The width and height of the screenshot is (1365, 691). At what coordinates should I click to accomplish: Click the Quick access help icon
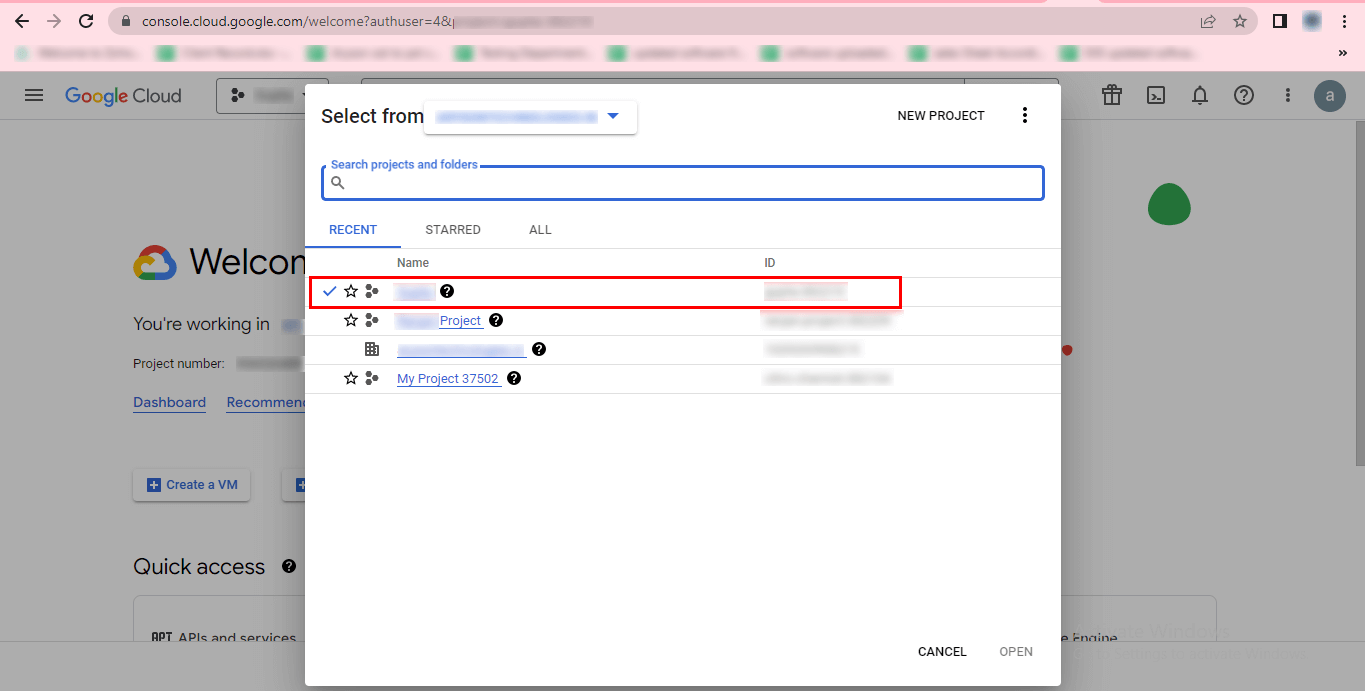pyautogui.click(x=289, y=566)
